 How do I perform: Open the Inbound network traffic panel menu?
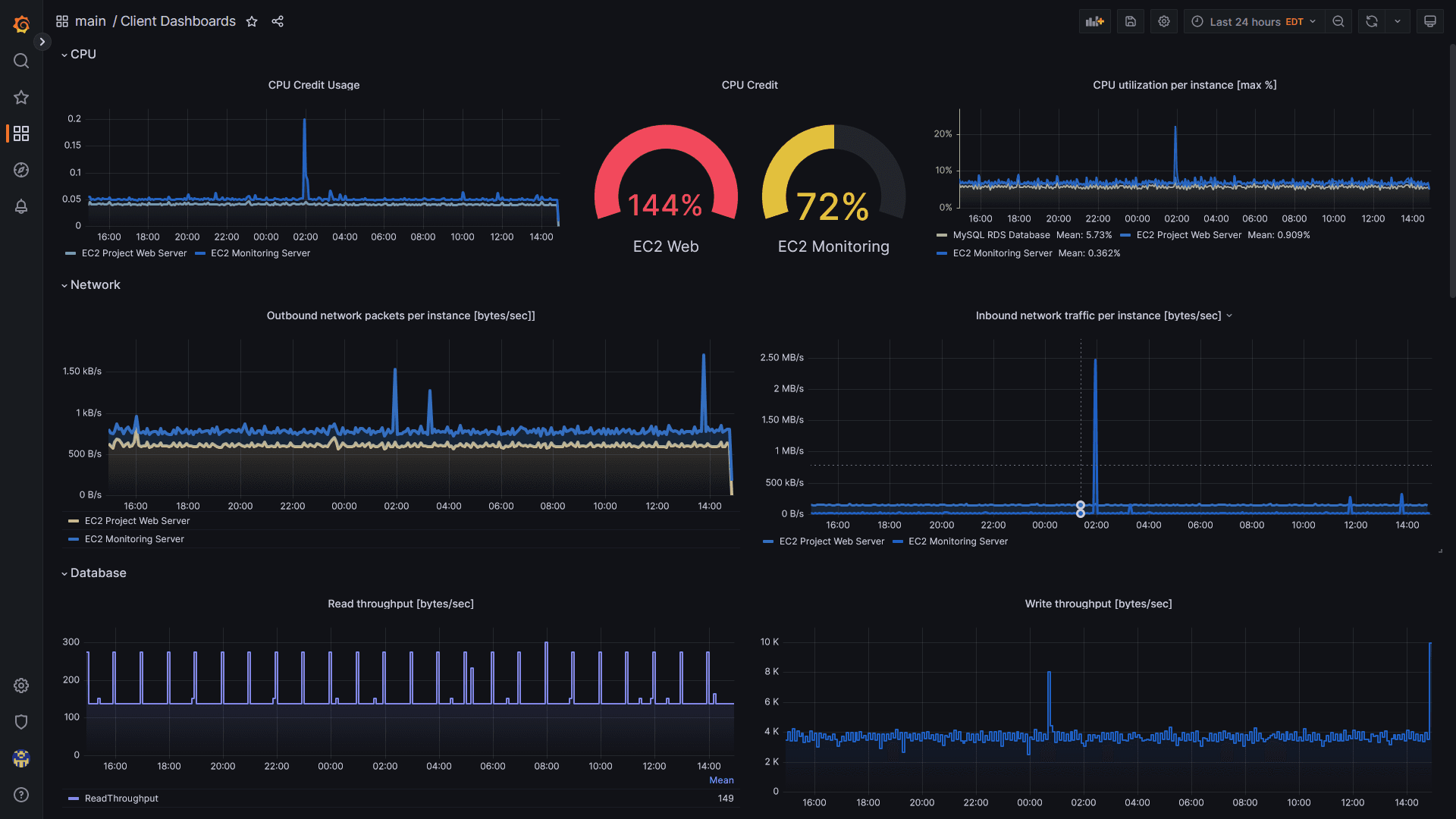tap(1229, 315)
